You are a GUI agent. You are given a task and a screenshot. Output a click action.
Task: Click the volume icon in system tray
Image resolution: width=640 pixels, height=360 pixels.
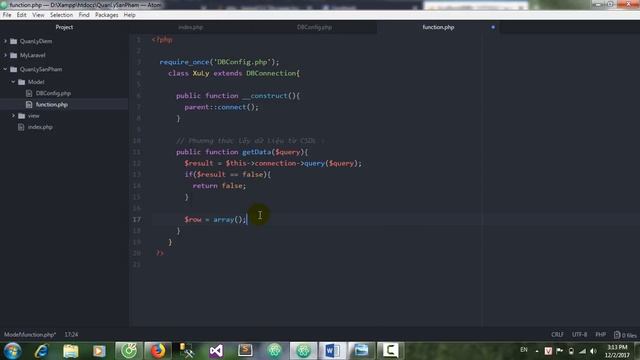594,351
